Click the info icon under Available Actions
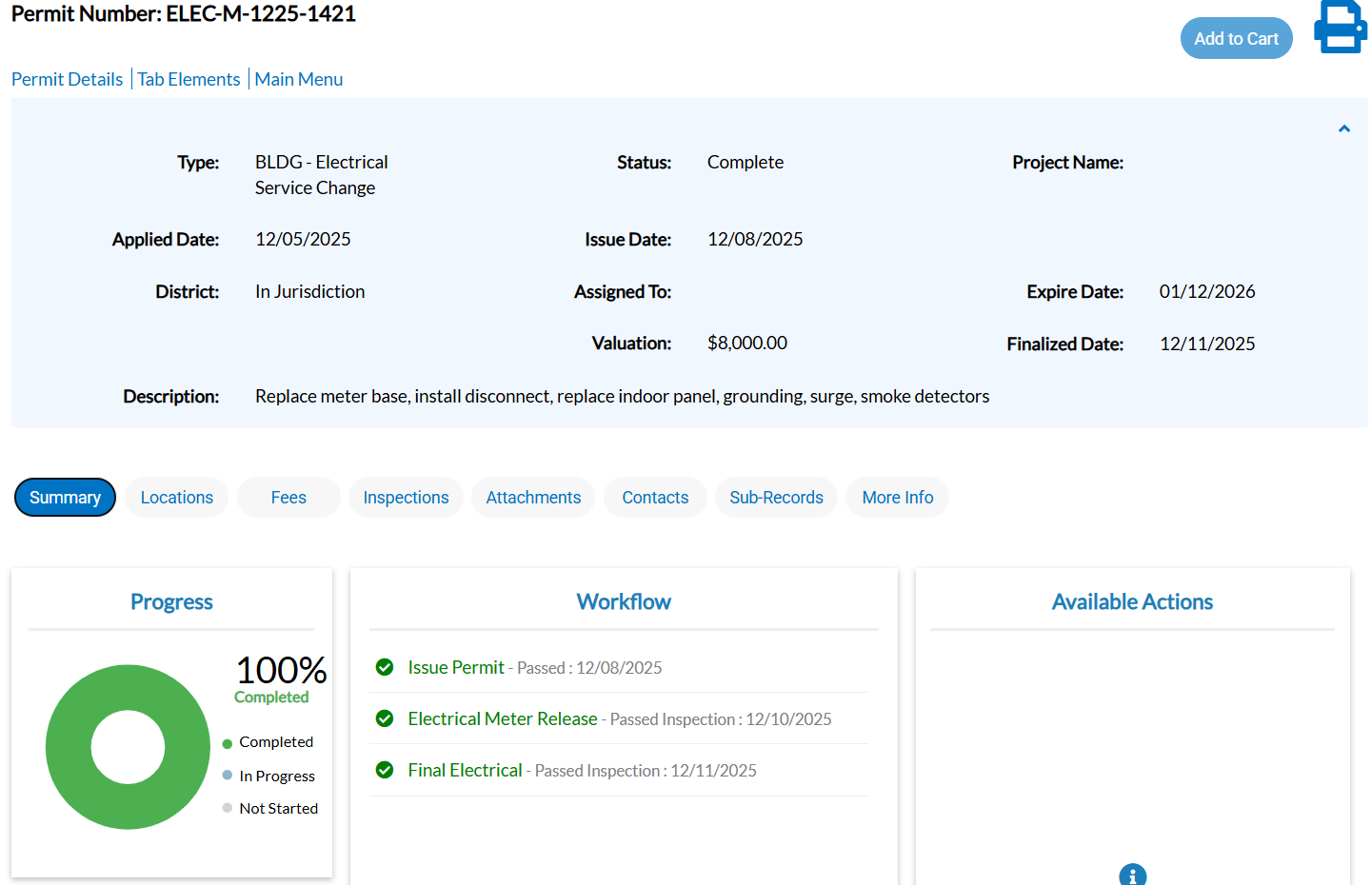 tap(1133, 875)
